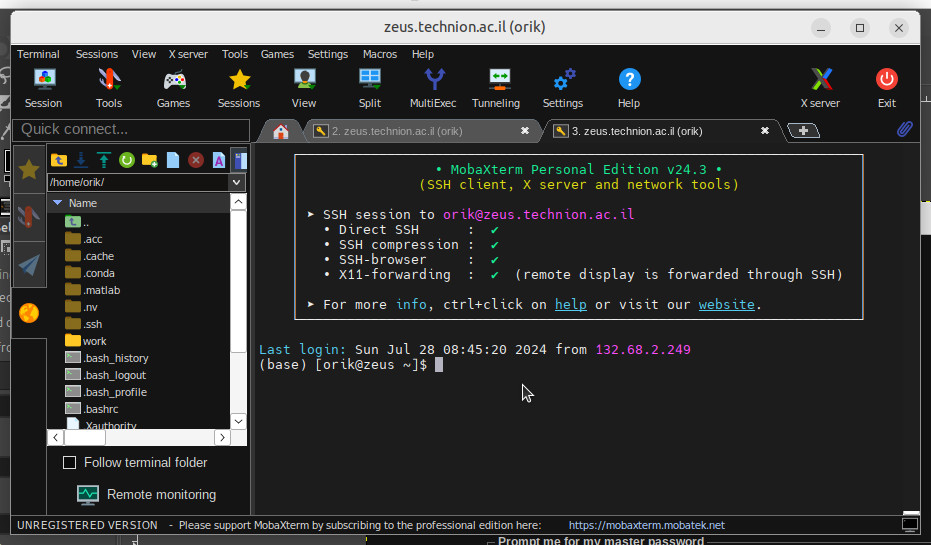This screenshot has width=931, height=545.
Task: Open the orange globe Sftp sidebar tab
Action: point(28,313)
